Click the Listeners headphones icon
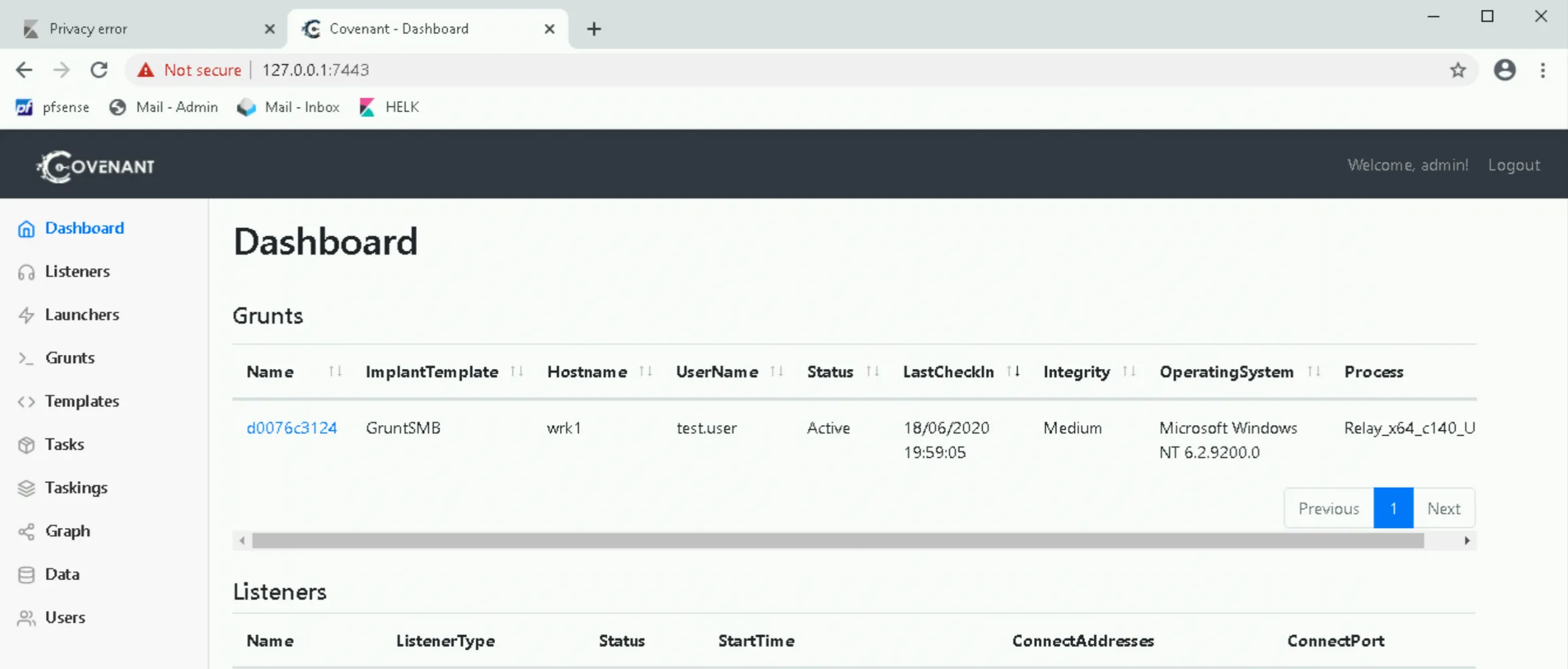This screenshot has height=669, width=1568. (26, 272)
